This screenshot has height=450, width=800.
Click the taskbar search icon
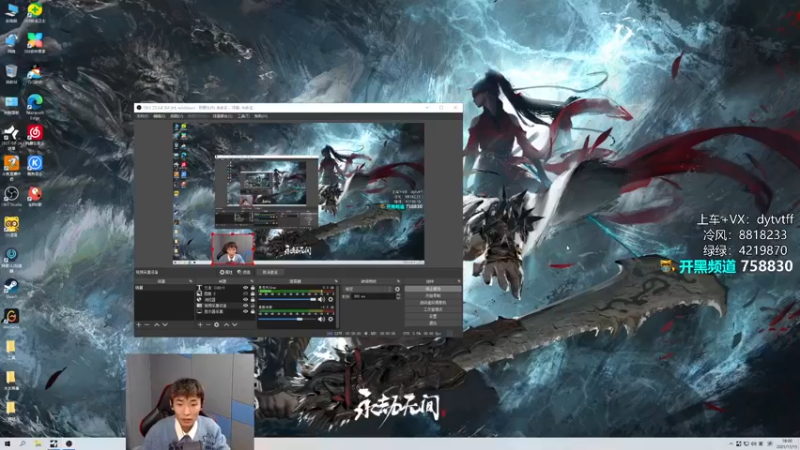pos(22,444)
